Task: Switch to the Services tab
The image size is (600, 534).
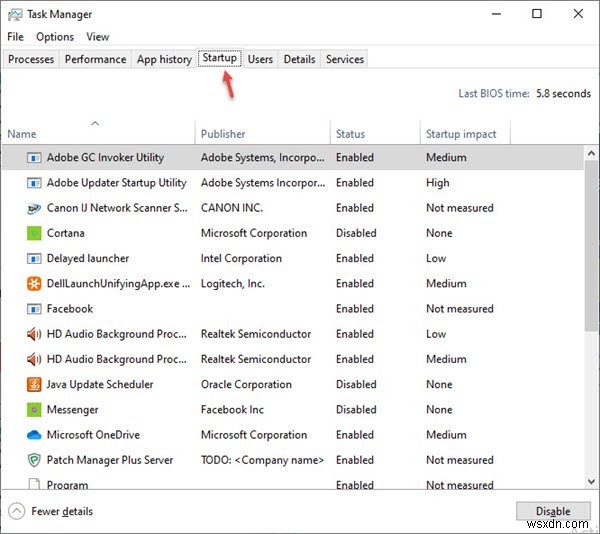Action: [344, 59]
